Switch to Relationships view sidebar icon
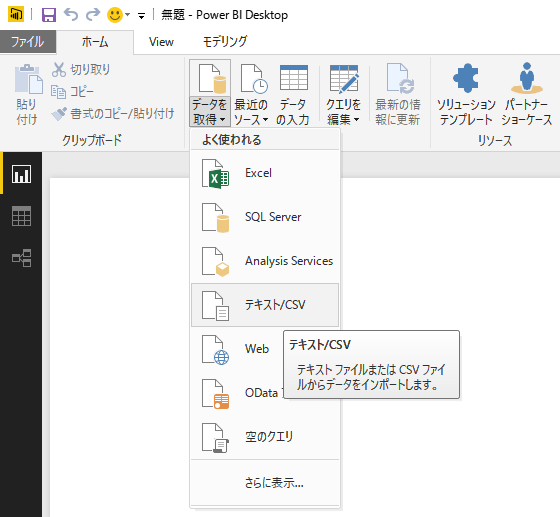Screen dimensions: 560x517 pyautogui.click(x=21, y=258)
